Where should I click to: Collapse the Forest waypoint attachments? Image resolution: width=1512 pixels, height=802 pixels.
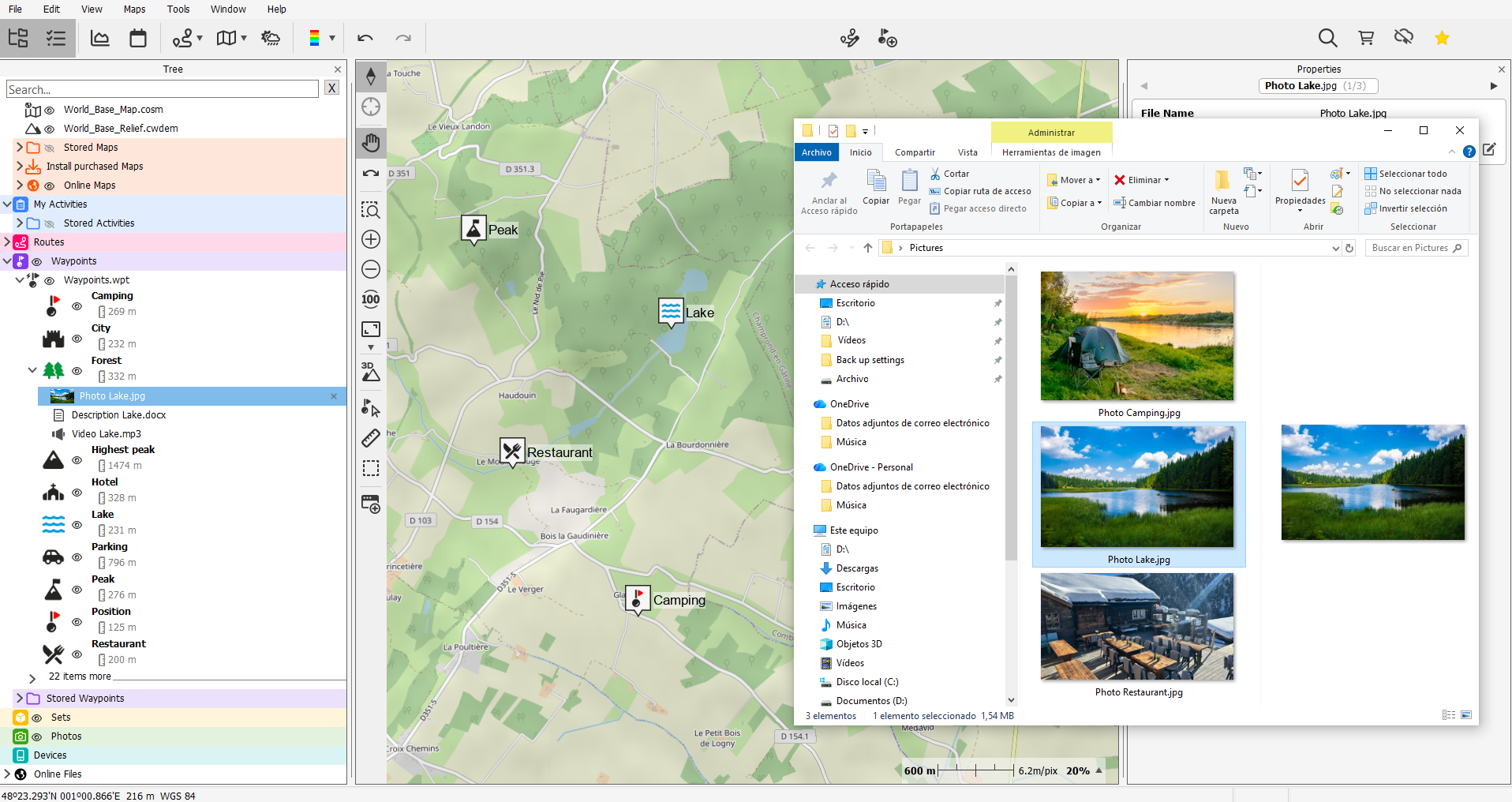click(32, 369)
